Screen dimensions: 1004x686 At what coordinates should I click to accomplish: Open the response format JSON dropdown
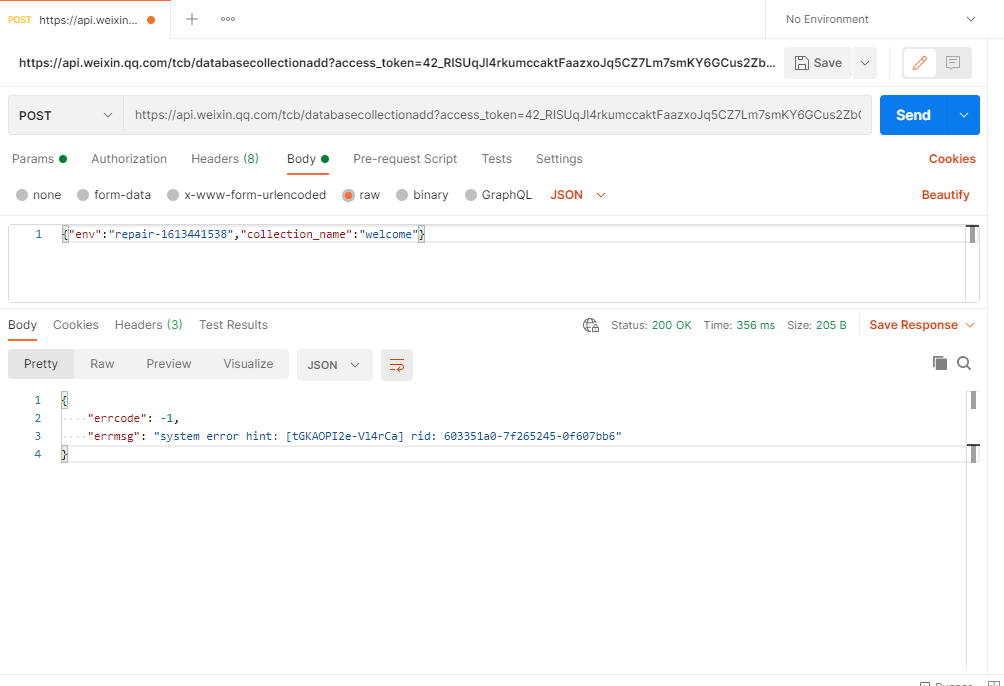click(334, 365)
